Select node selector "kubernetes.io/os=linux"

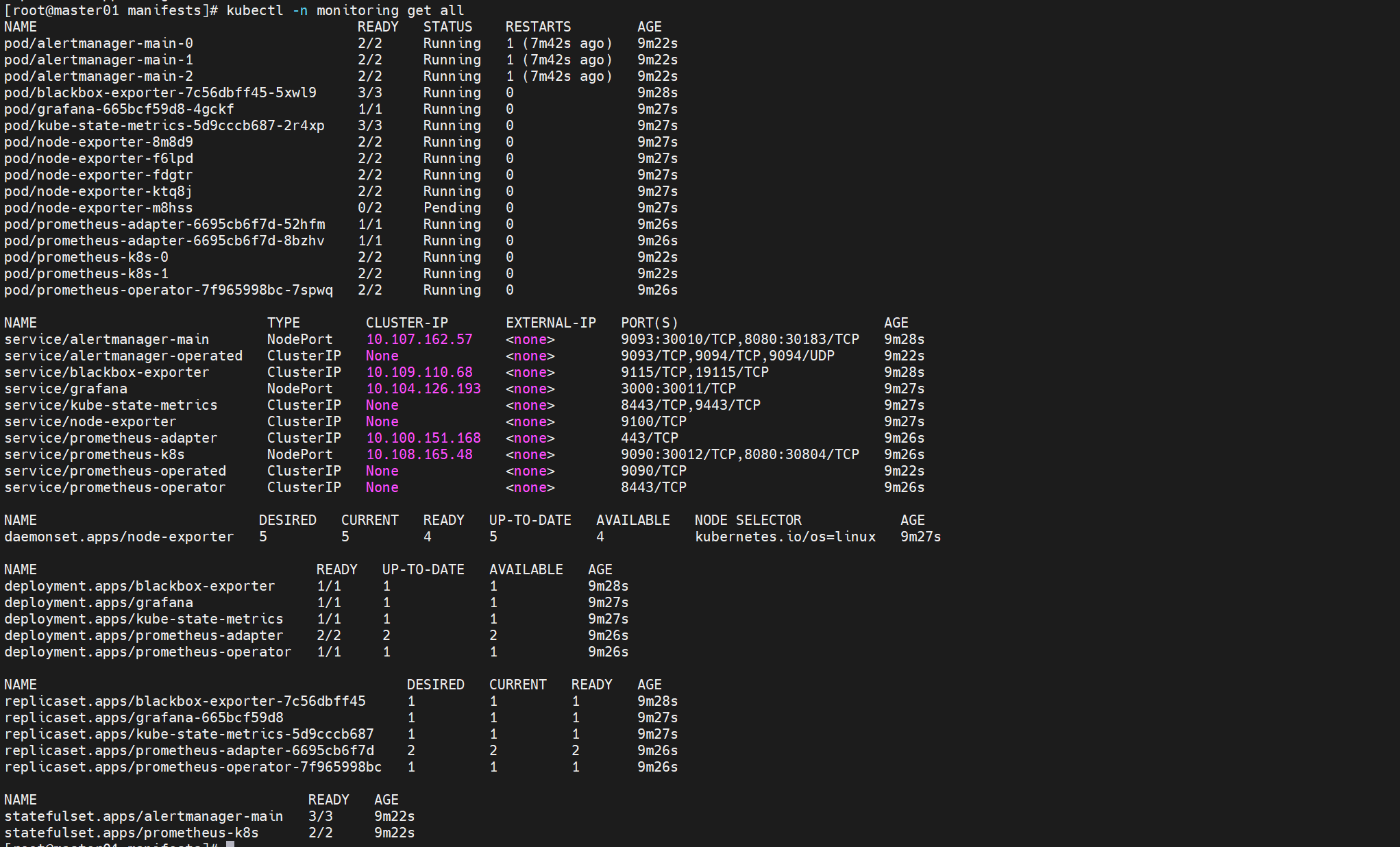pos(785,537)
